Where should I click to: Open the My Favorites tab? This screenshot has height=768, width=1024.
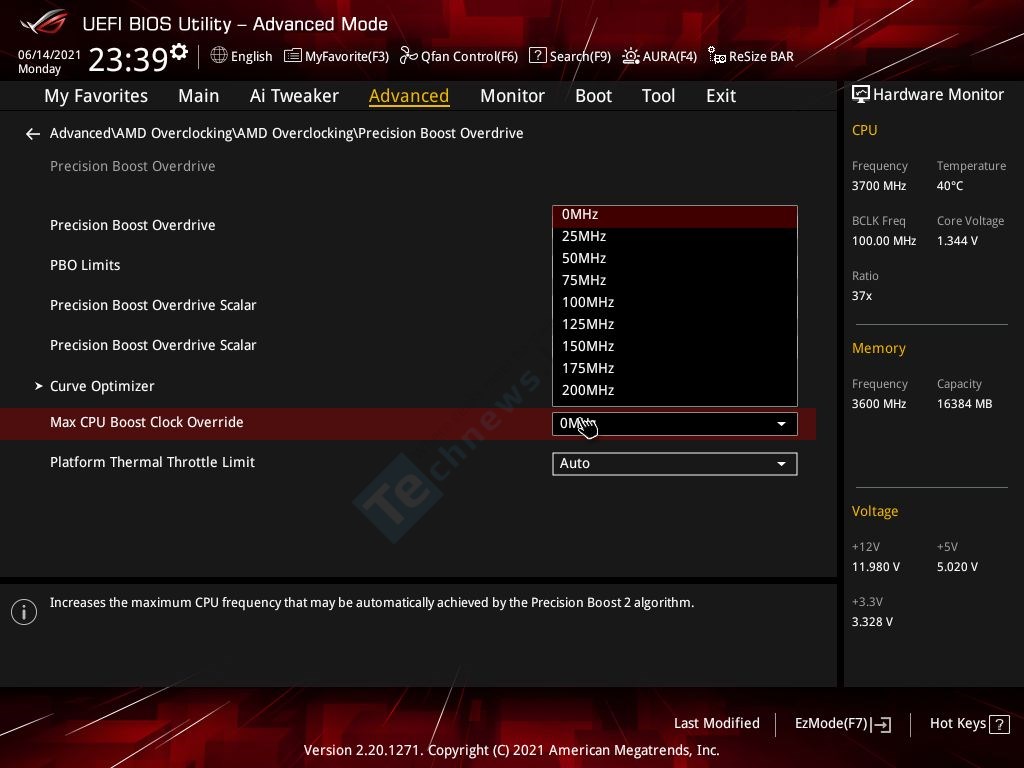[96, 96]
